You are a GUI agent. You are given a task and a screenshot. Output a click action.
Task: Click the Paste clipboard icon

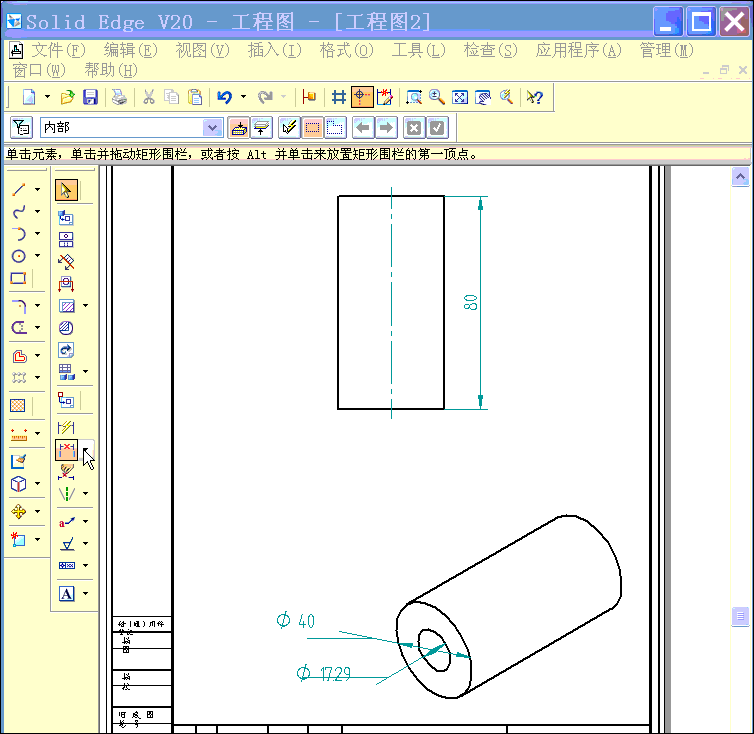[195, 97]
